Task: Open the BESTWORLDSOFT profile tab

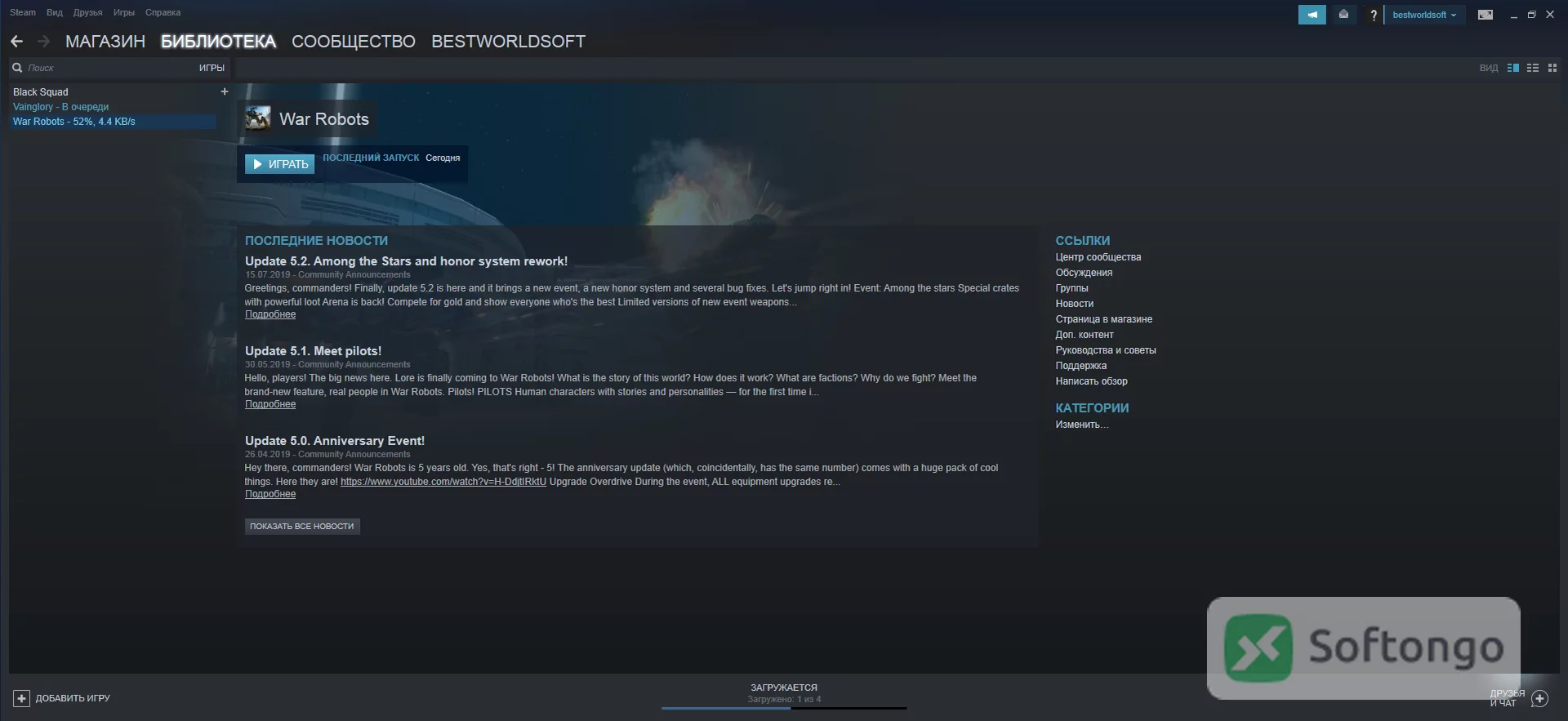Action: pos(508,41)
